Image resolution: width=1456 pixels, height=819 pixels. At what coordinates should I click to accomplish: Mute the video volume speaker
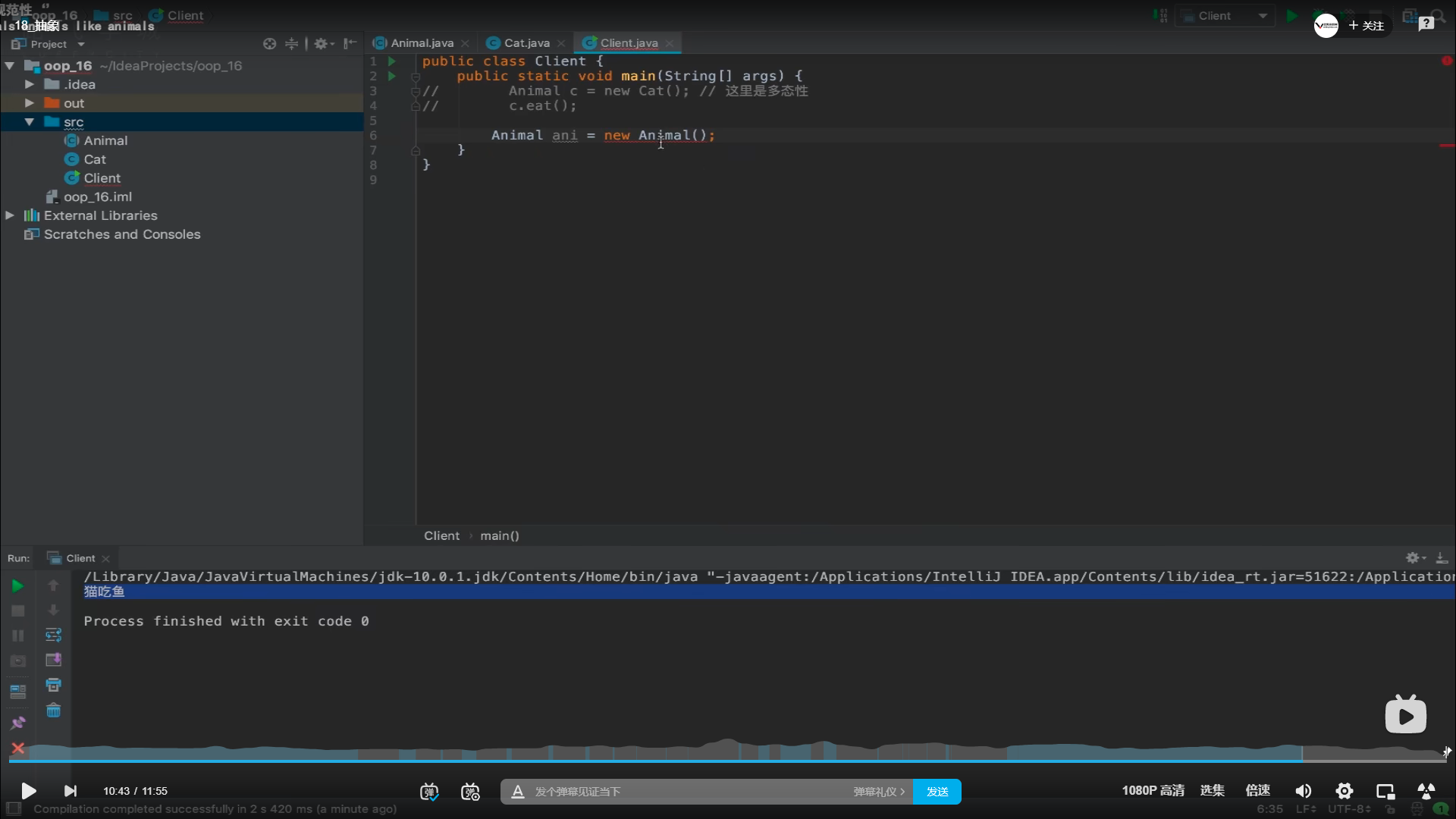1303,791
